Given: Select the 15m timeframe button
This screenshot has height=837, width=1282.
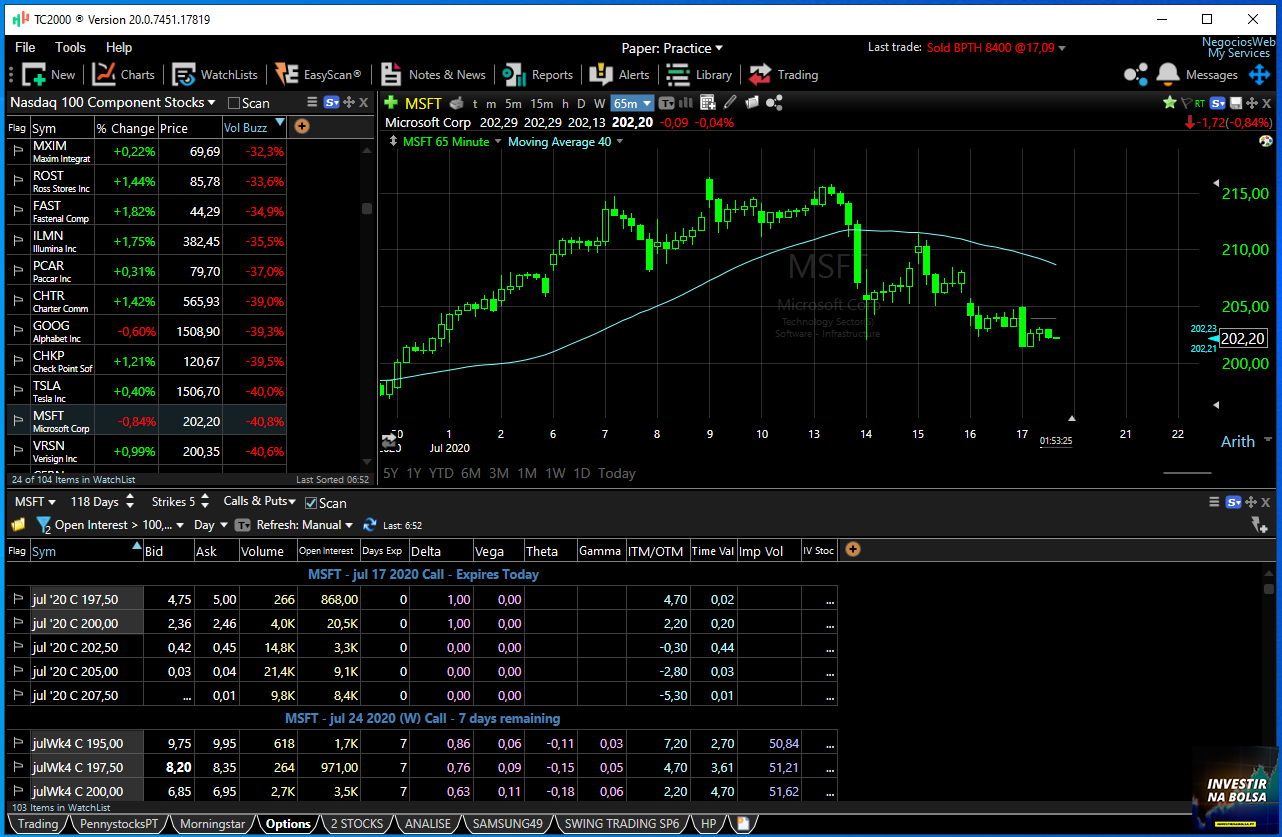Looking at the screenshot, I should coord(541,103).
